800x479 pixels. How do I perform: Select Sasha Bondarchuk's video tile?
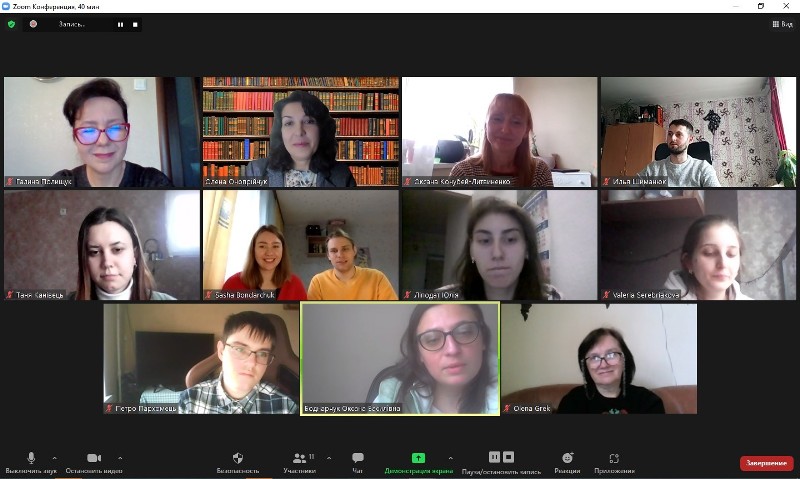point(301,245)
